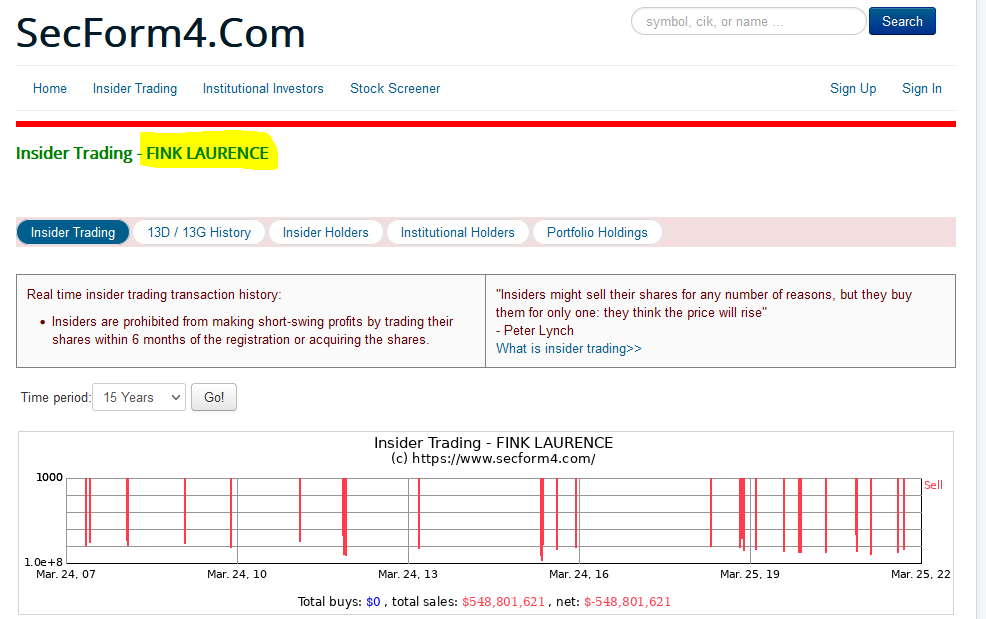Click the Mar. 25, 22 axis label

(x=921, y=574)
